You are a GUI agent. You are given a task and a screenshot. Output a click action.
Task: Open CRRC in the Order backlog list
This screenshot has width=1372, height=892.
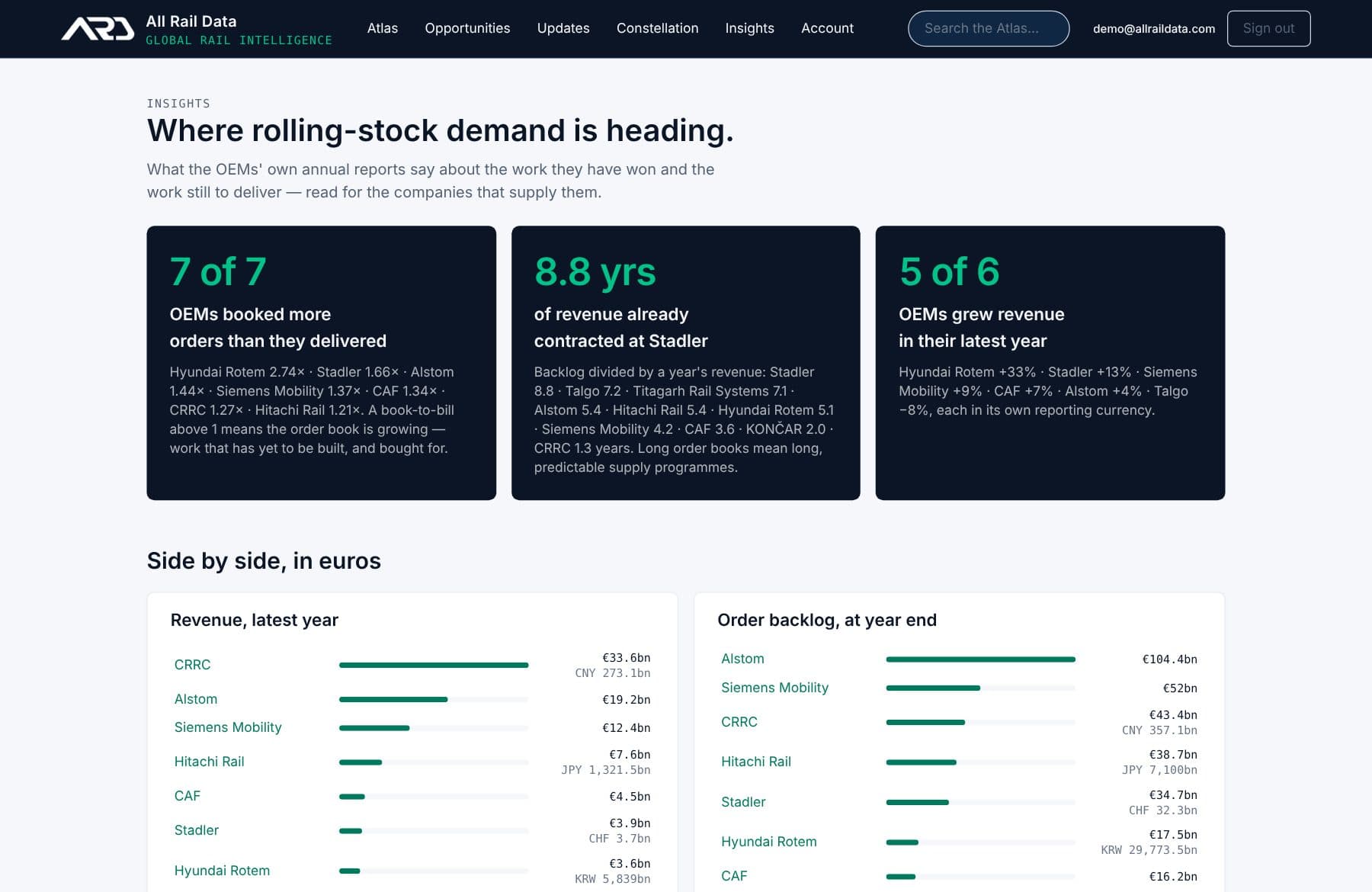pos(739,722)
